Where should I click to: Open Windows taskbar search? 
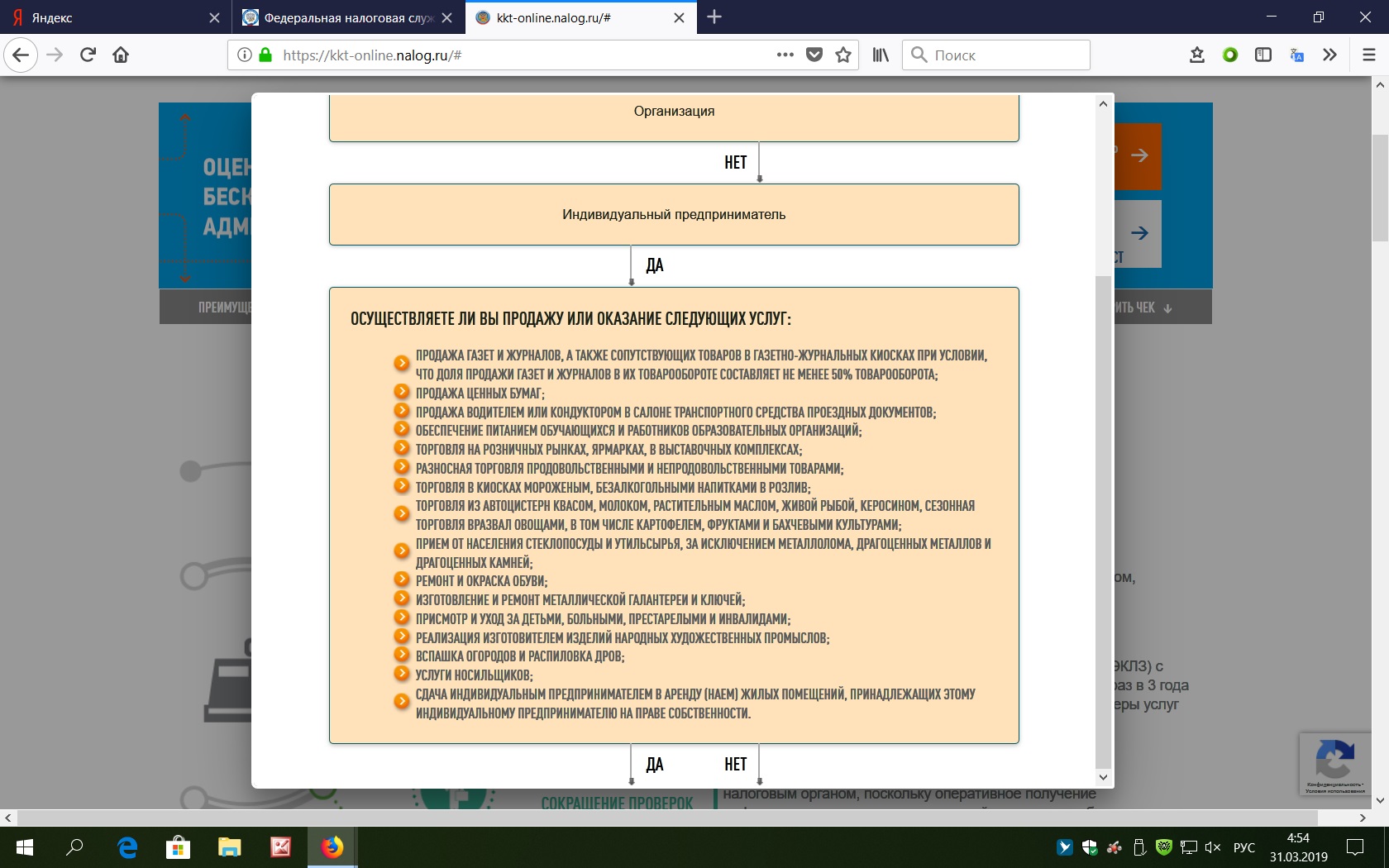click(x=74, y=847)
